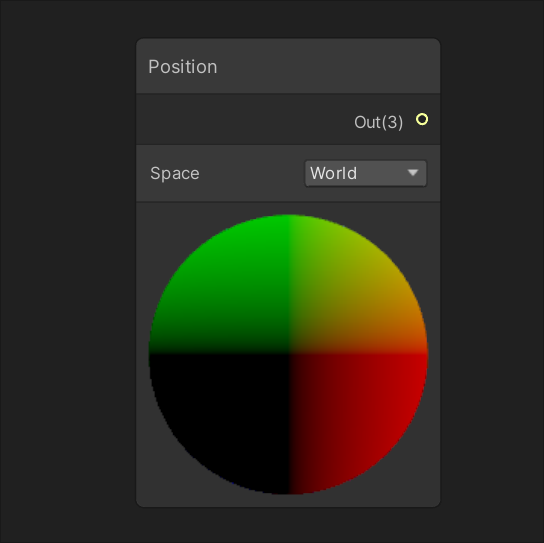
Task: Select the Position node by its title text
Action: pyautogui.click(x=183, y=67)
